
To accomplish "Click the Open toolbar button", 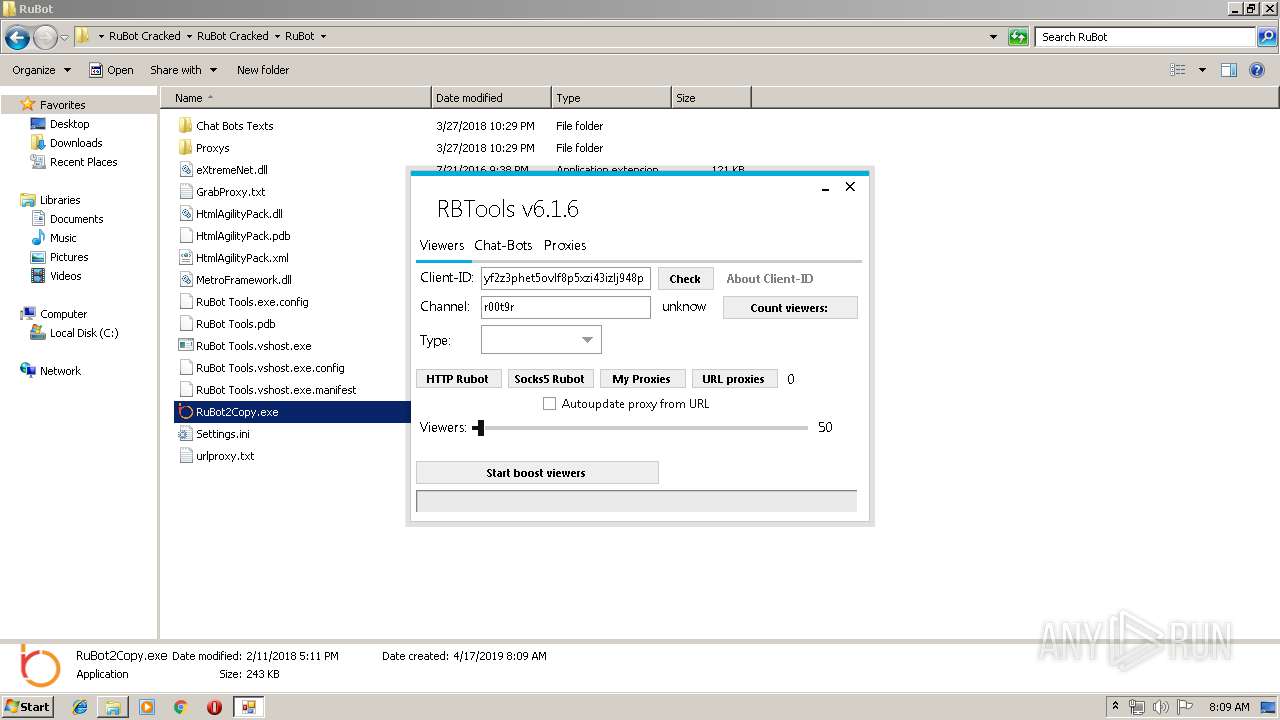I will click(111, 70).
